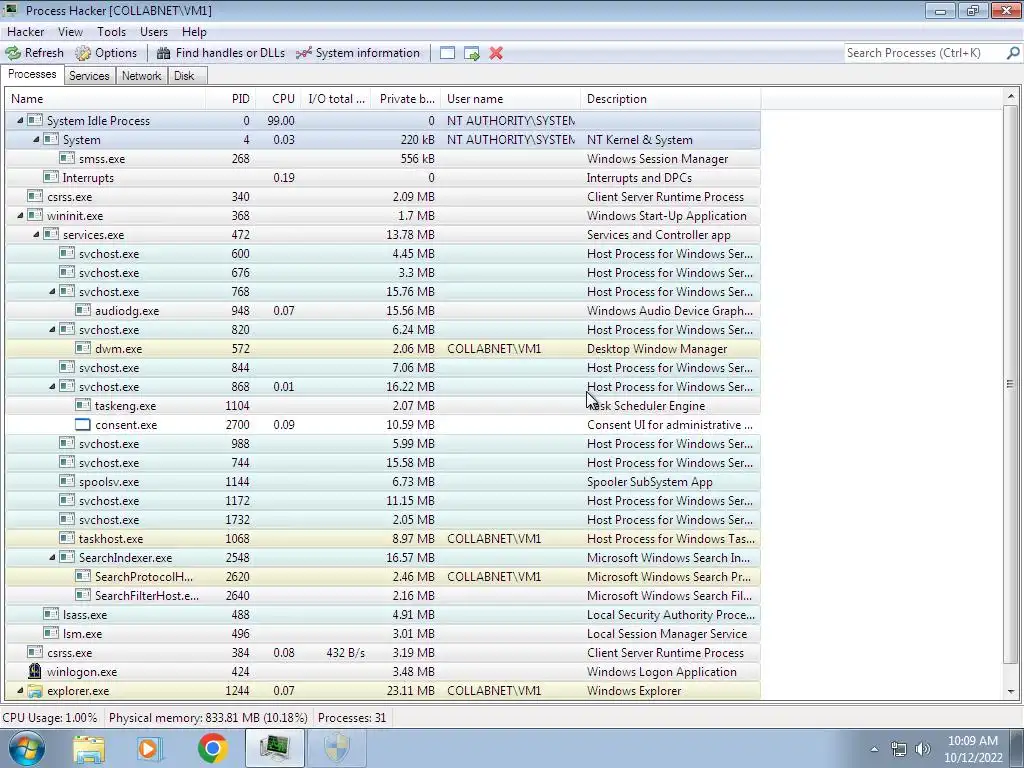Viewport: 1024px width, 768px height.
Task: Collapse the SearchIndexer.exe tree node
Action: (52, 558)
